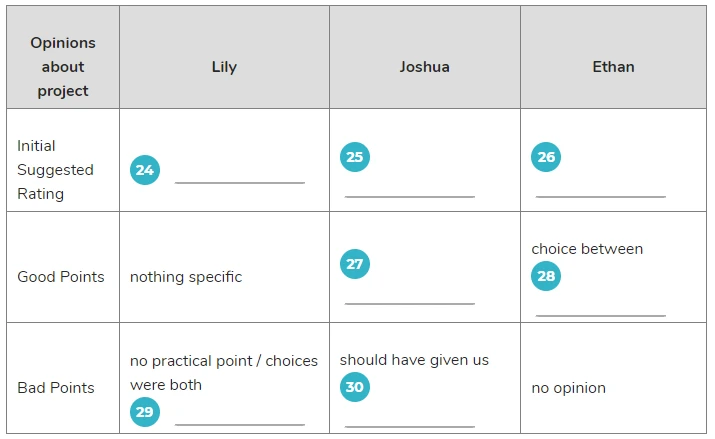715x439 pixels.
Task: Click the 'Good Points' row label
Action: 61,277
